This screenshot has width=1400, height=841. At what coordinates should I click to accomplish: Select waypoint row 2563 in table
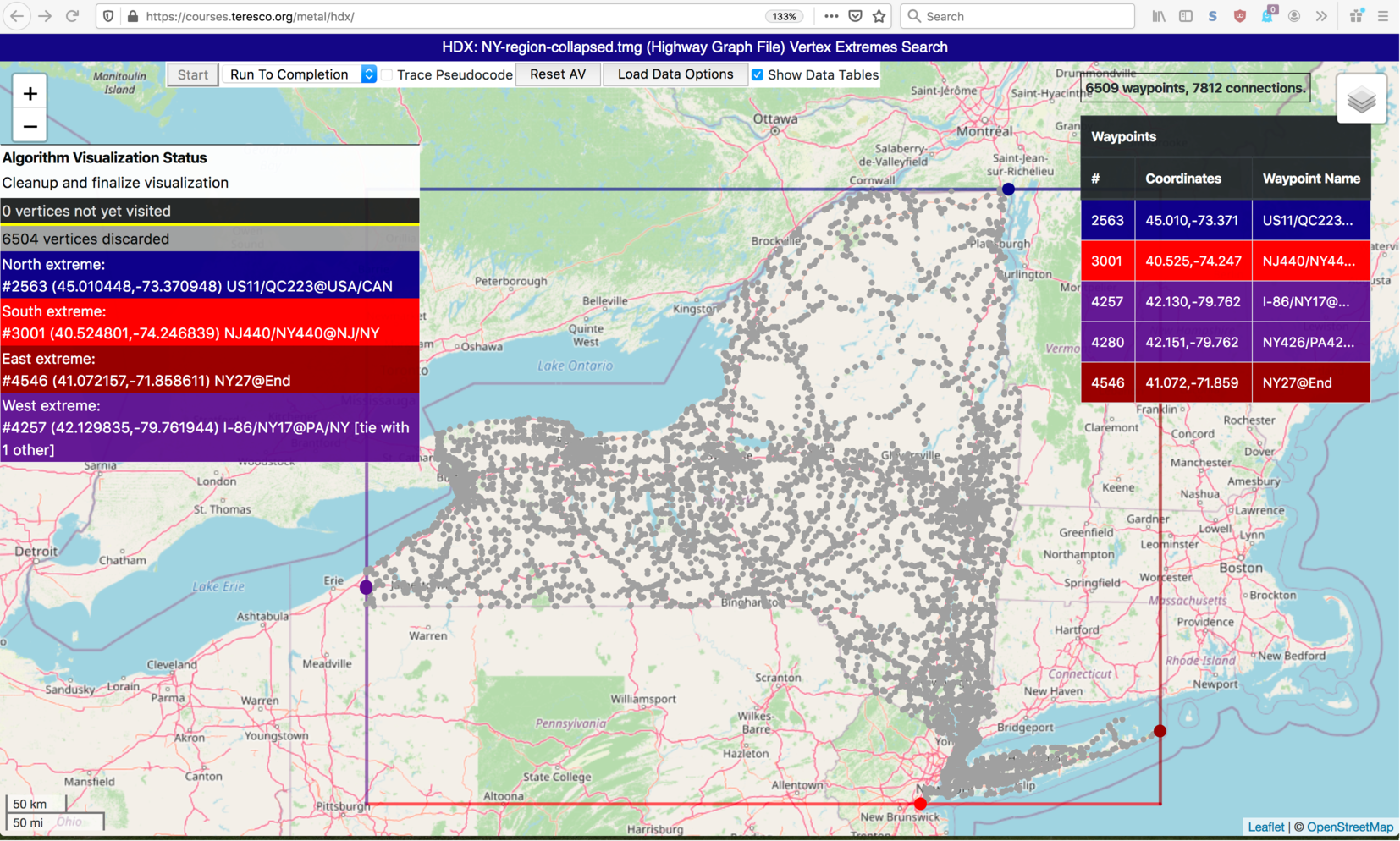click(x=1226, y=220)
